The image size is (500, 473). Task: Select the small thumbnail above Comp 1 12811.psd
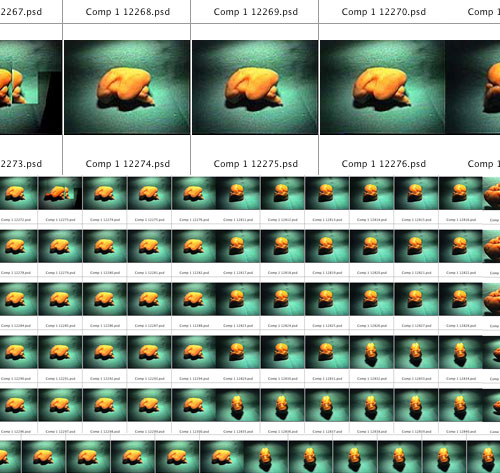click(x=238, y=193)
